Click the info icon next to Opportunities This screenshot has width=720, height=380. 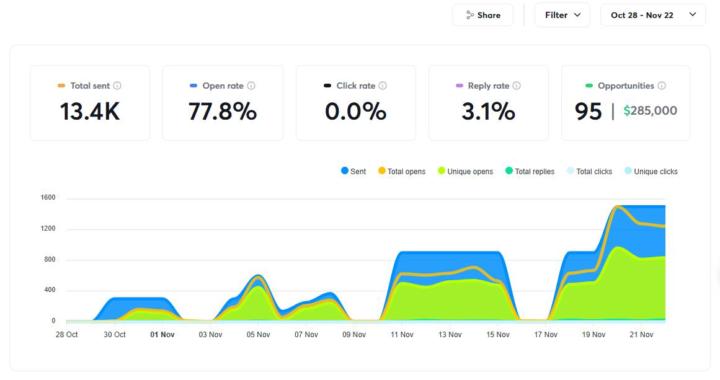coord(662,85)
